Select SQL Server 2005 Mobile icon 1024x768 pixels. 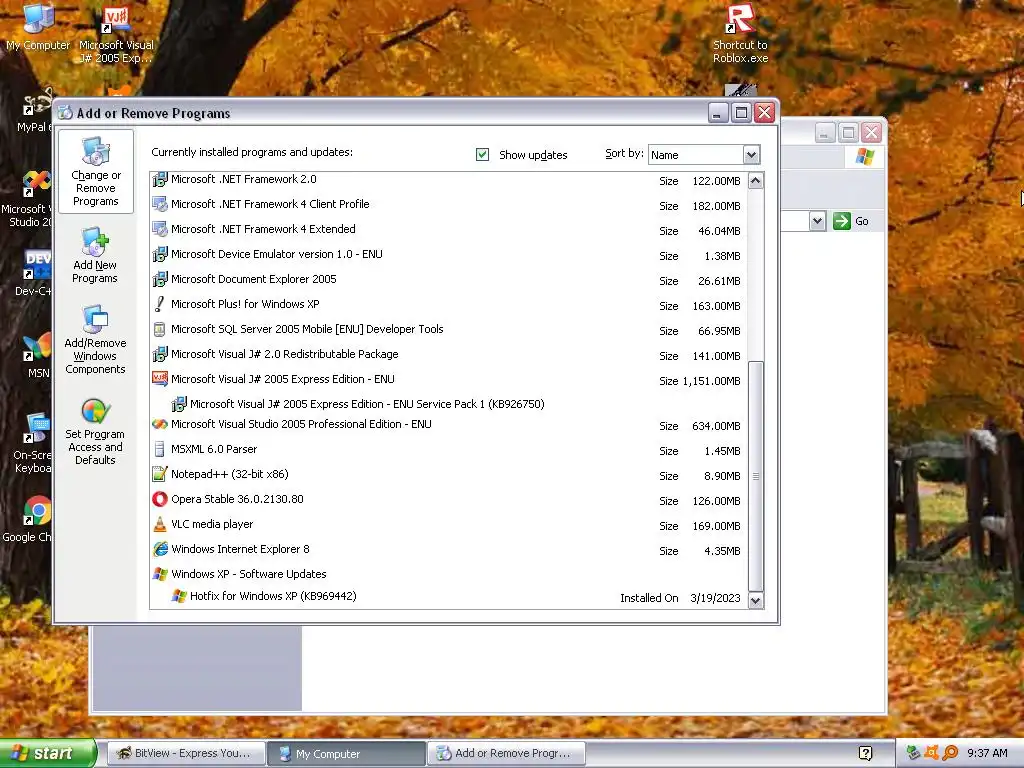159,329
